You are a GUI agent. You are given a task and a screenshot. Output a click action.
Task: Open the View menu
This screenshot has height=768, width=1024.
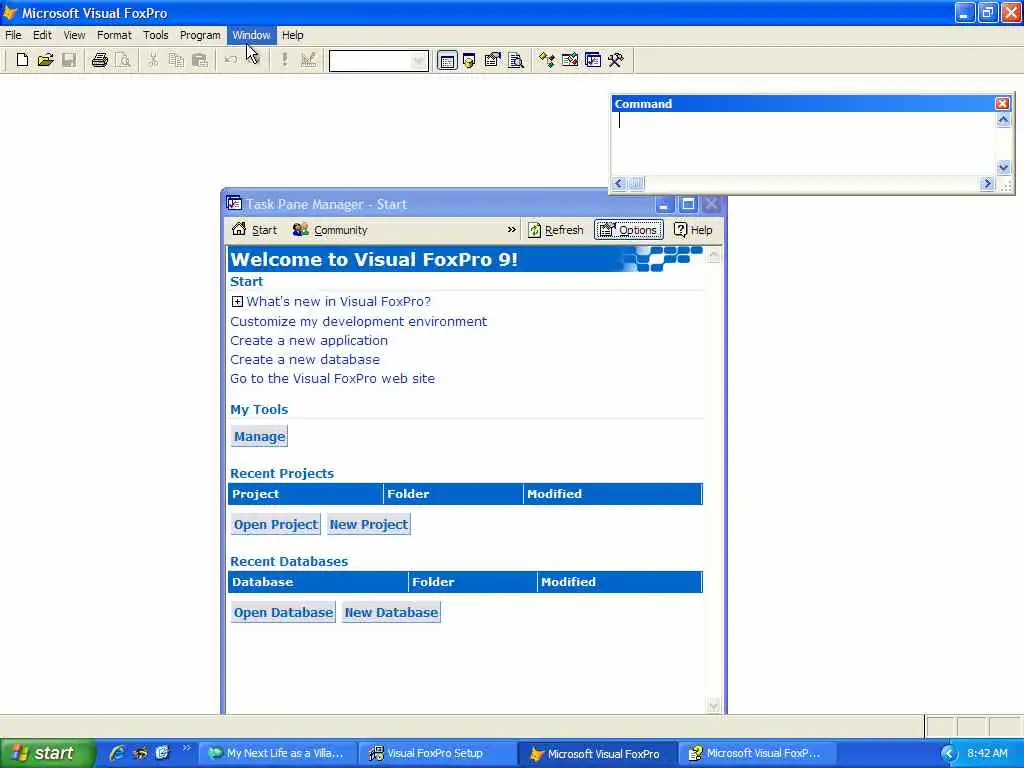coord(74,35)
